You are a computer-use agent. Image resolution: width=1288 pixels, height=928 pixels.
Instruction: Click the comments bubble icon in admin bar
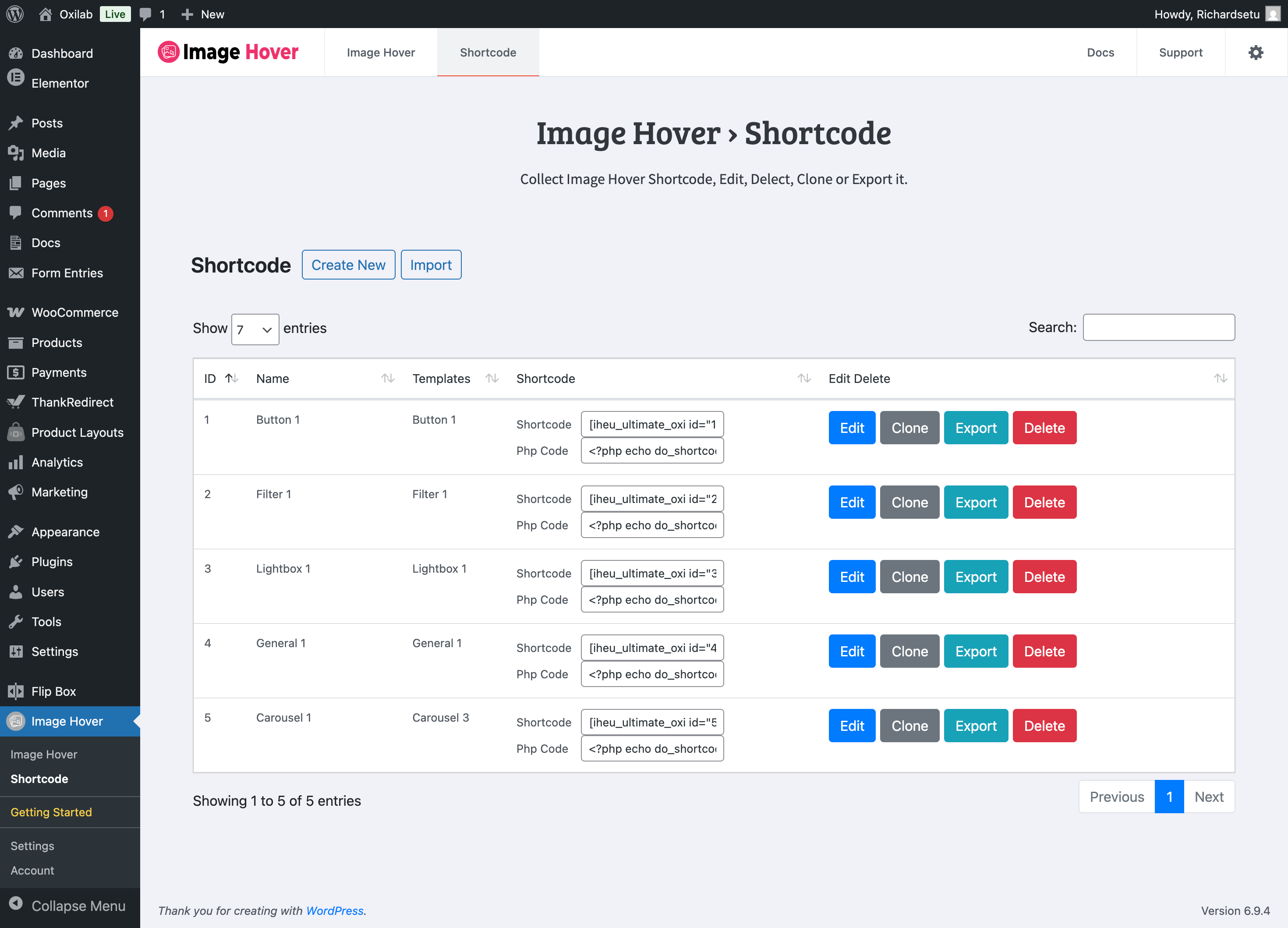click(x=146, y=14)
